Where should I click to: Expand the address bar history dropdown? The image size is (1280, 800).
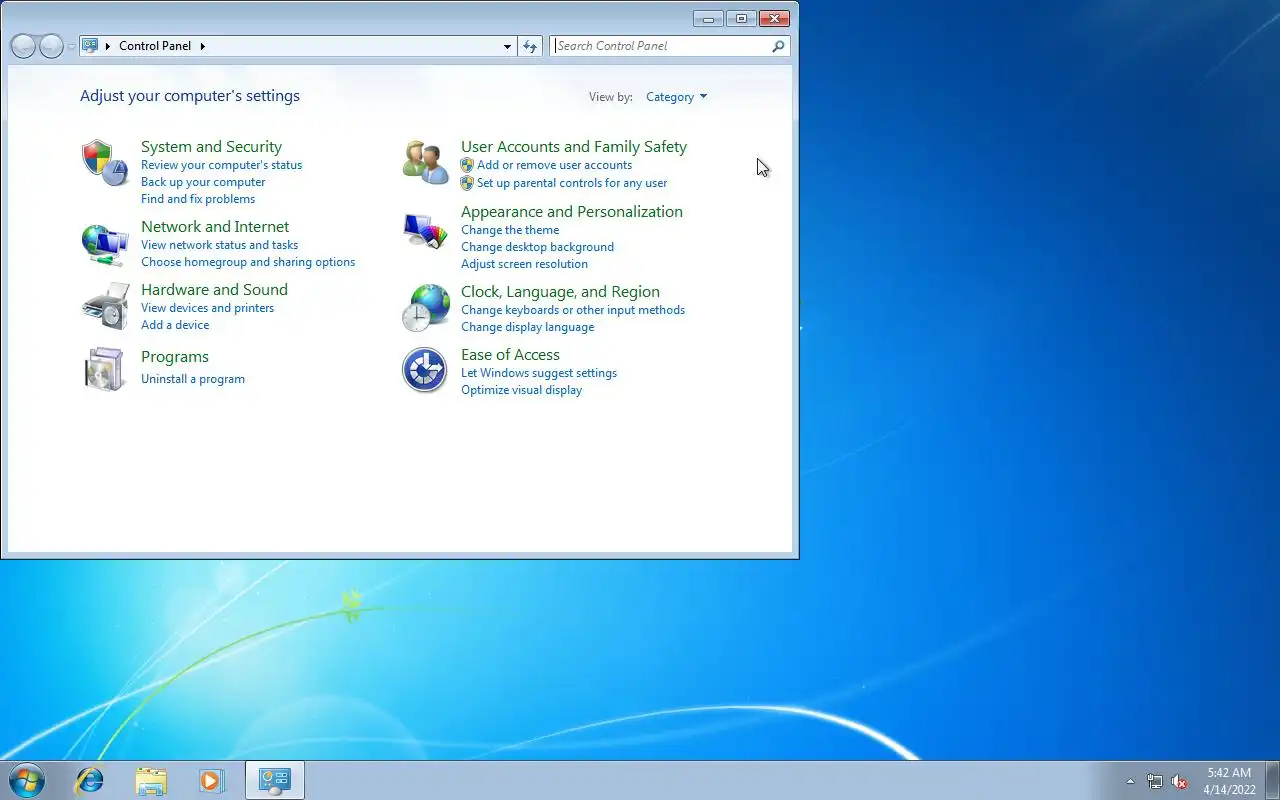(507, 46)
